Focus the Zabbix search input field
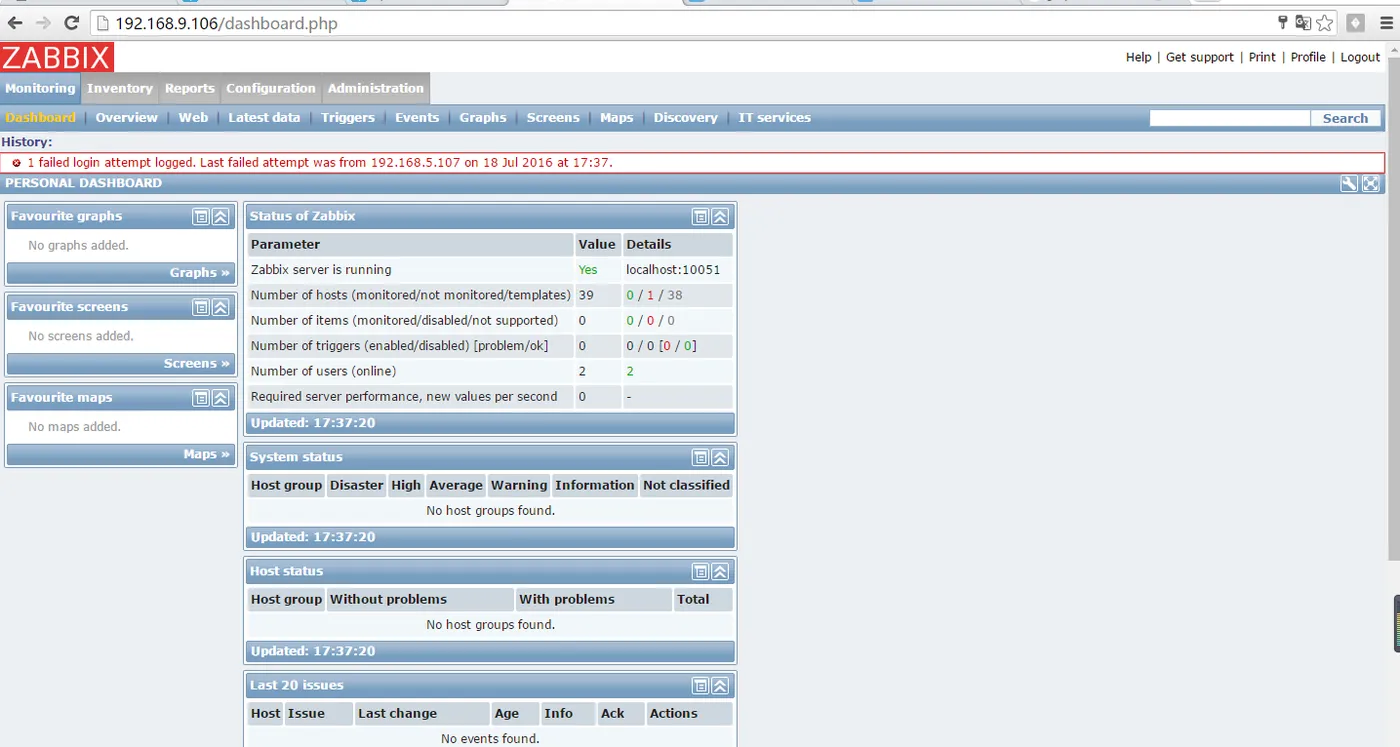Image resolution: width=1400 pixels, height=747 pixels. point(1230,118)
